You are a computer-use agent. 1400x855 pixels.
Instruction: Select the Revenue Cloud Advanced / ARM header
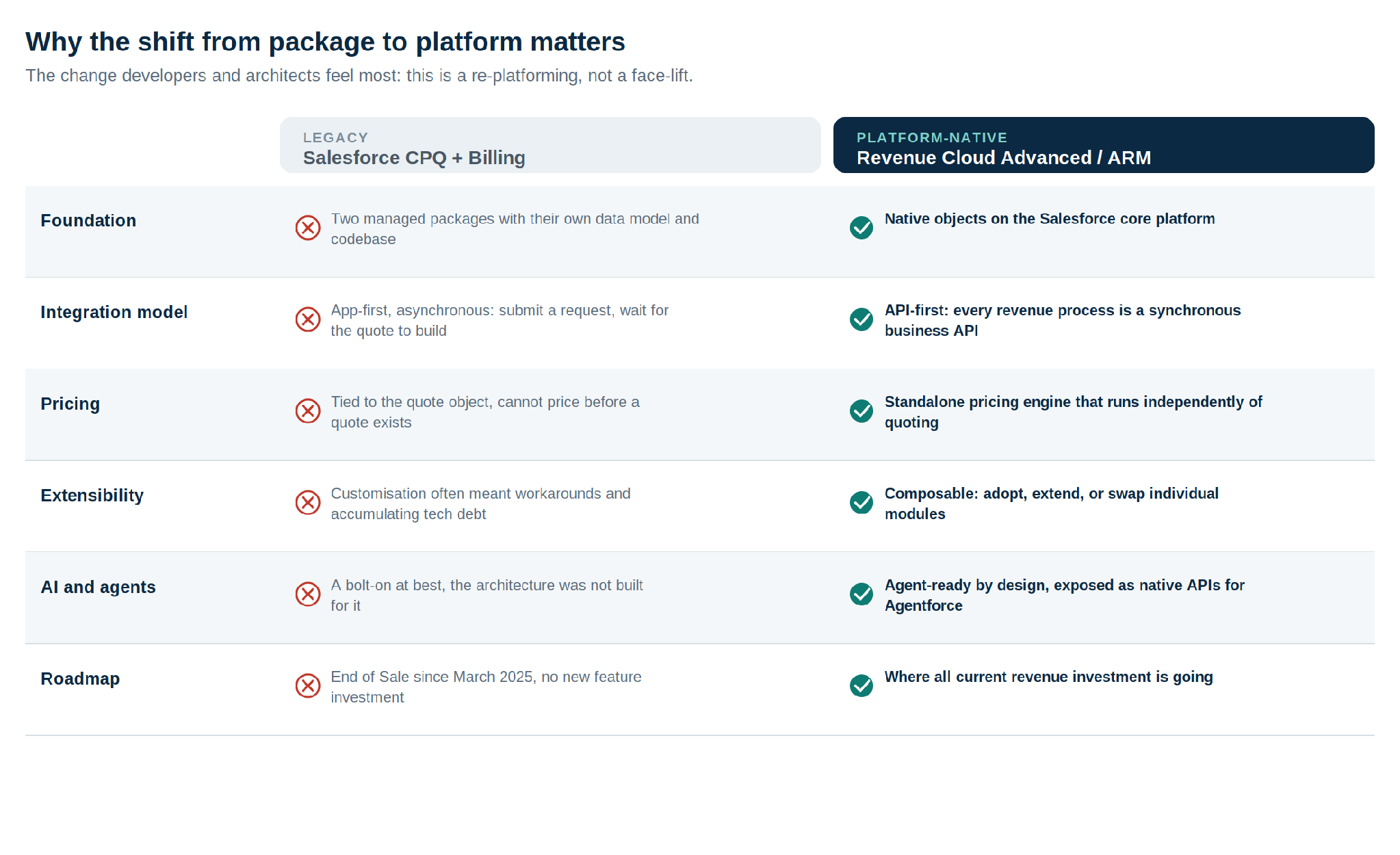coord(1104,145)
